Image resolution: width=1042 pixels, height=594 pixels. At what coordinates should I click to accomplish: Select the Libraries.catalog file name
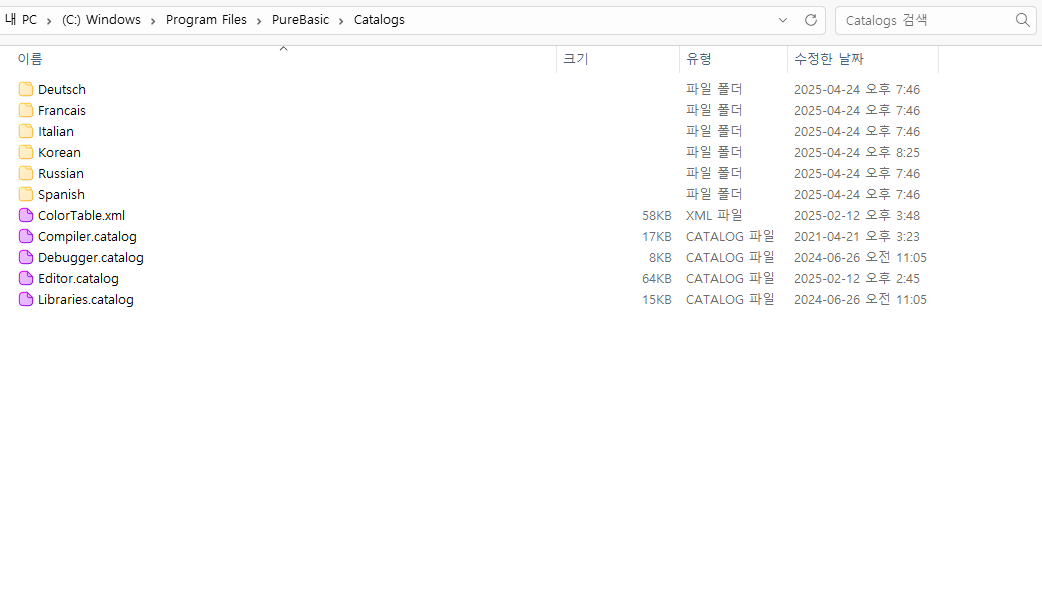coord(86,300)
